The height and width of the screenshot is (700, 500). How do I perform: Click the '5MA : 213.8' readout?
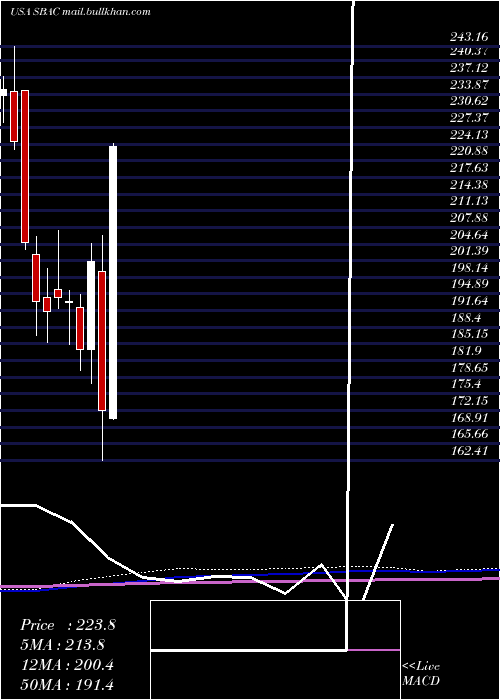click(65, 645)
